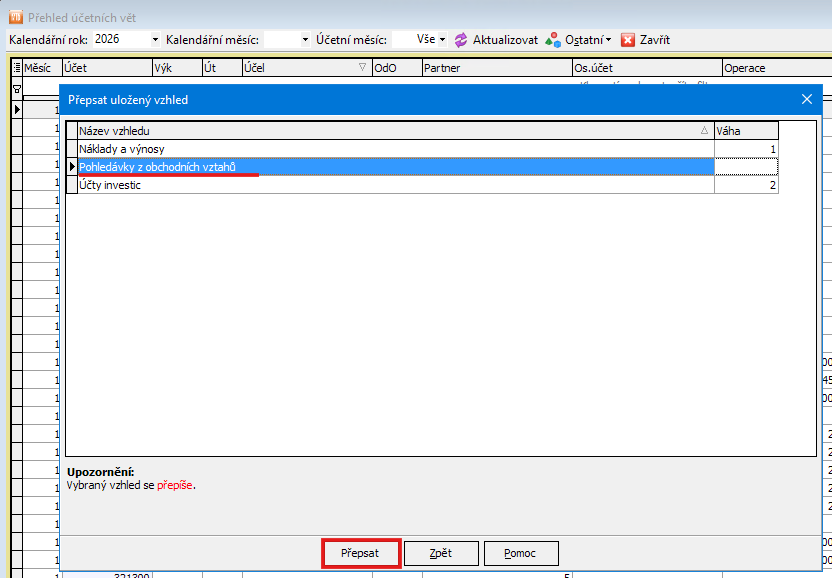
Task: Open the Ostatní colored-circles menu
Action: pyautogui.click(x=553, y=40)
